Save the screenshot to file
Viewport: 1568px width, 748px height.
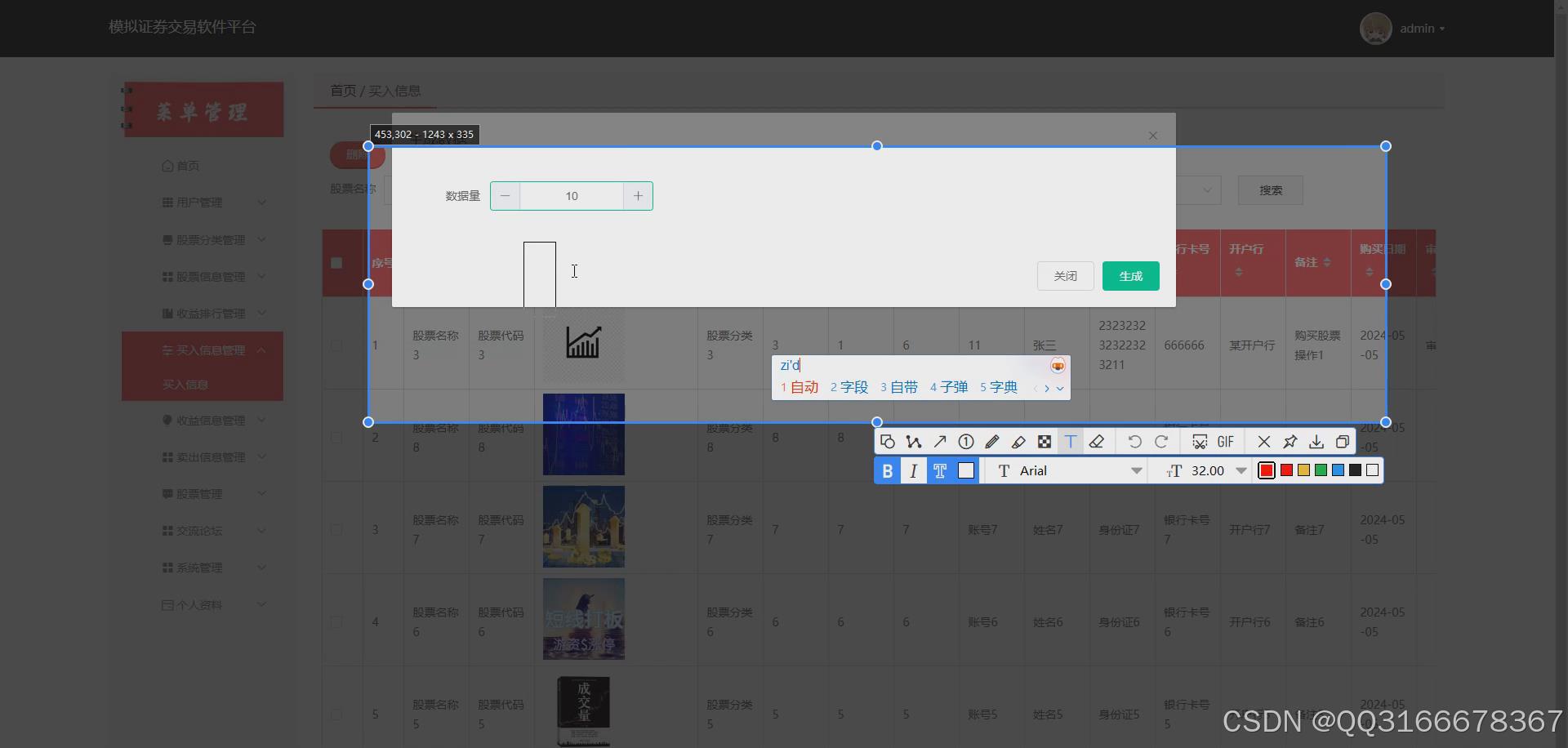[x=1316, y=442]
